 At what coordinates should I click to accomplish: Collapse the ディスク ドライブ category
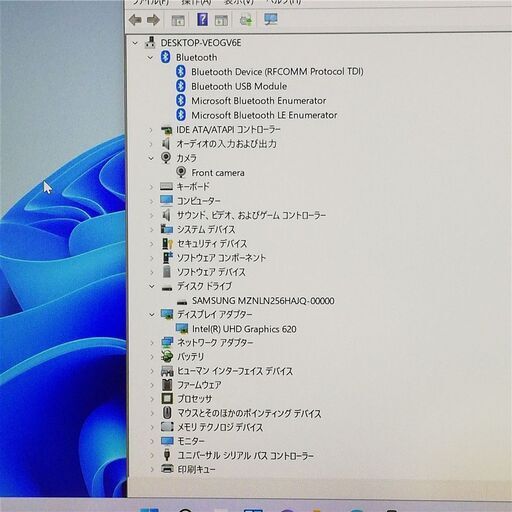coord(152,286)
